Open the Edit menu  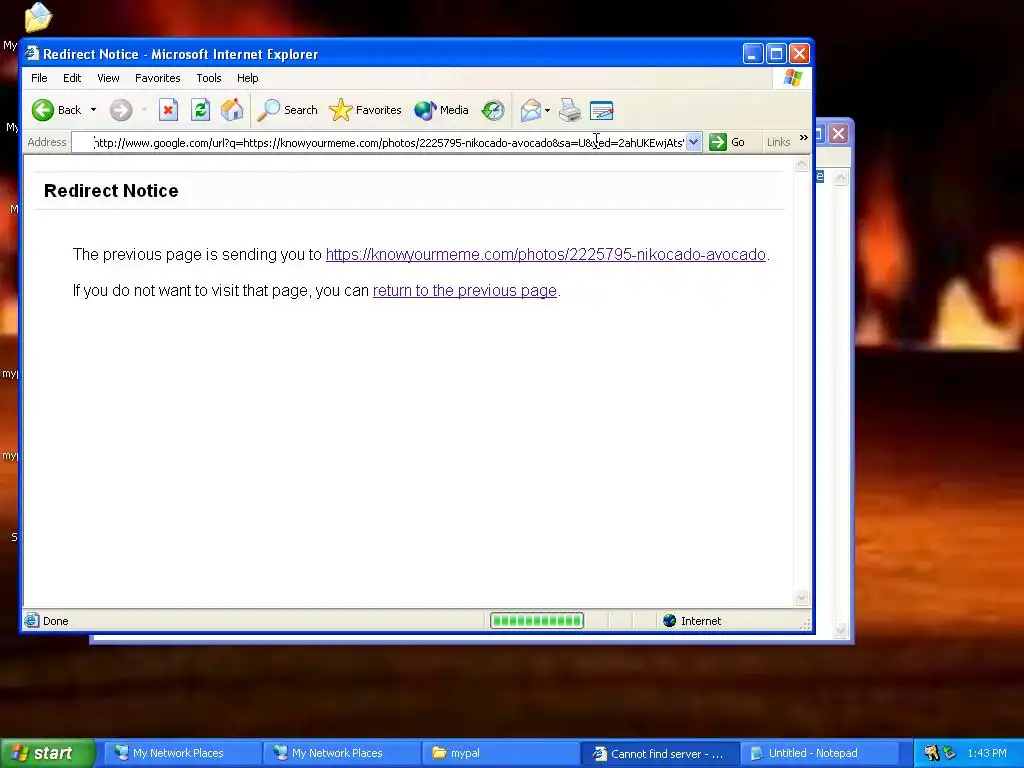[x=72, y=78]
